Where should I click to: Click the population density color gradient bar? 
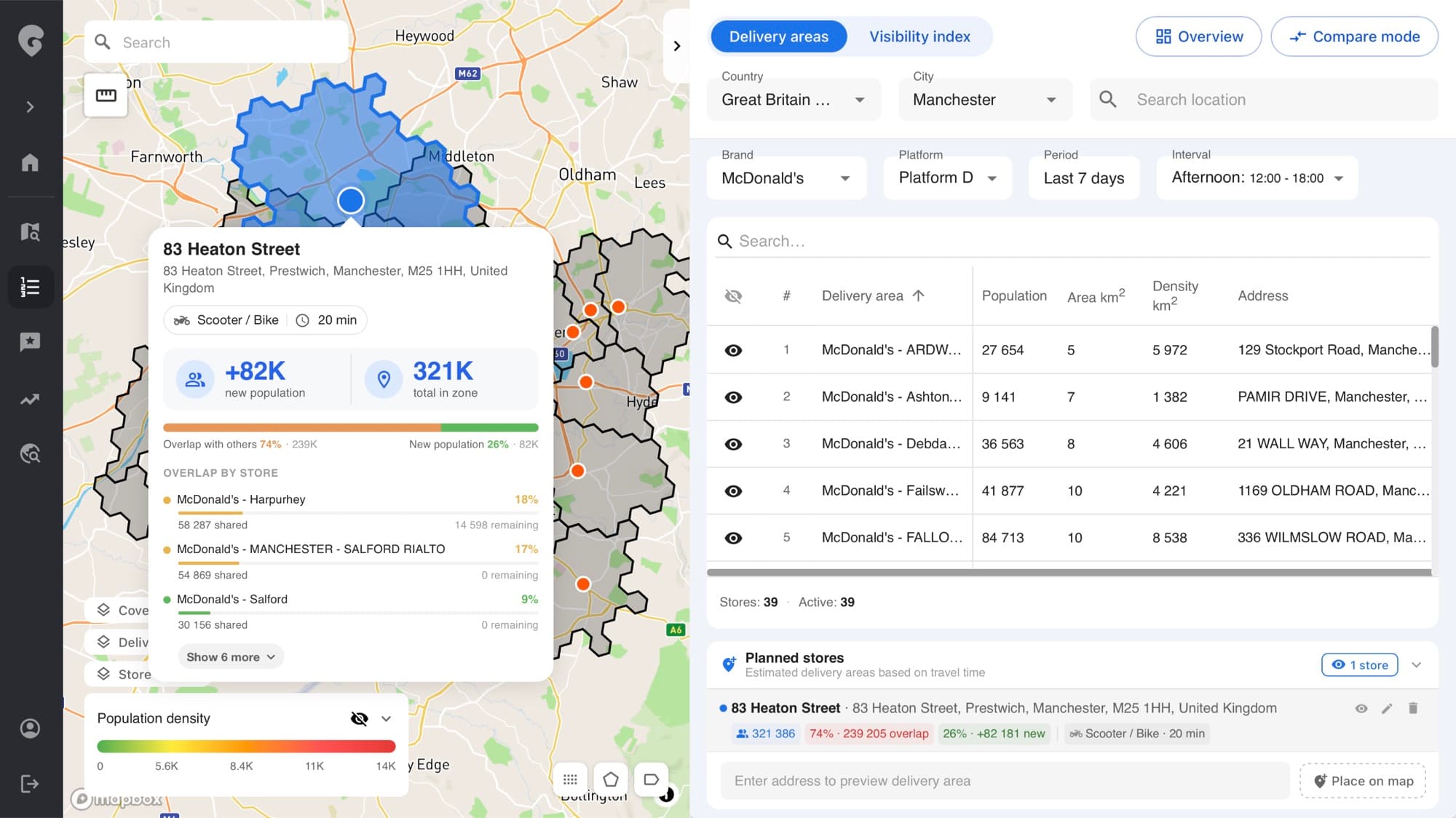pyautogui.click(x=246, y=746)
